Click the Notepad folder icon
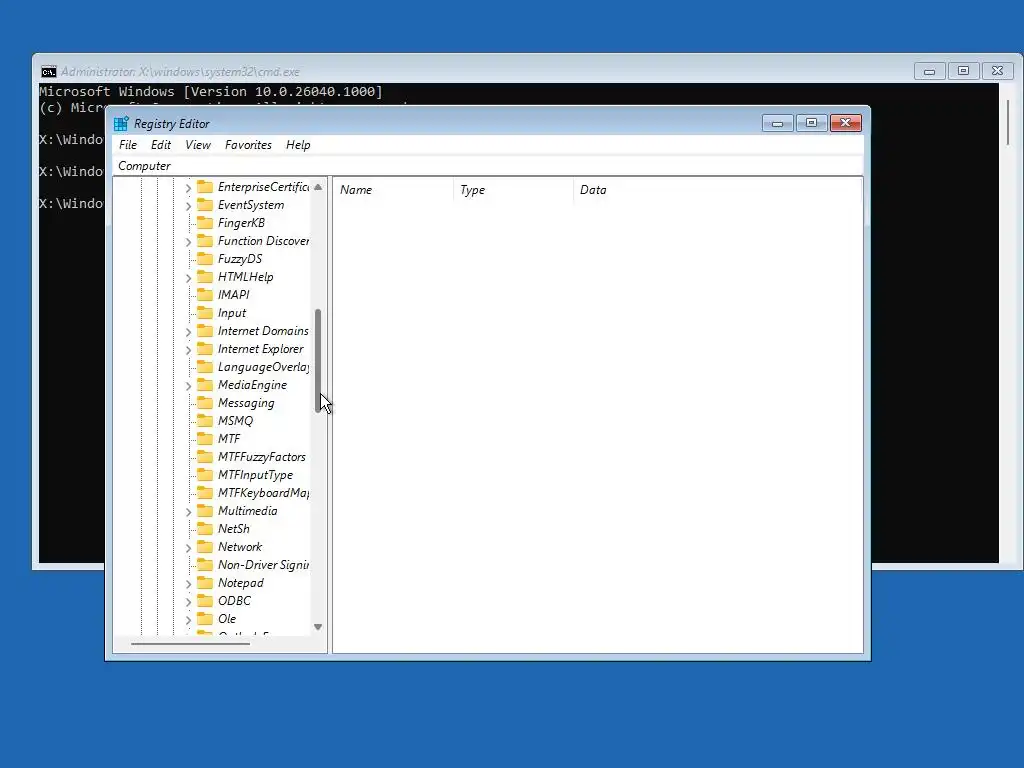The image size is (1024, 768). 205,583
